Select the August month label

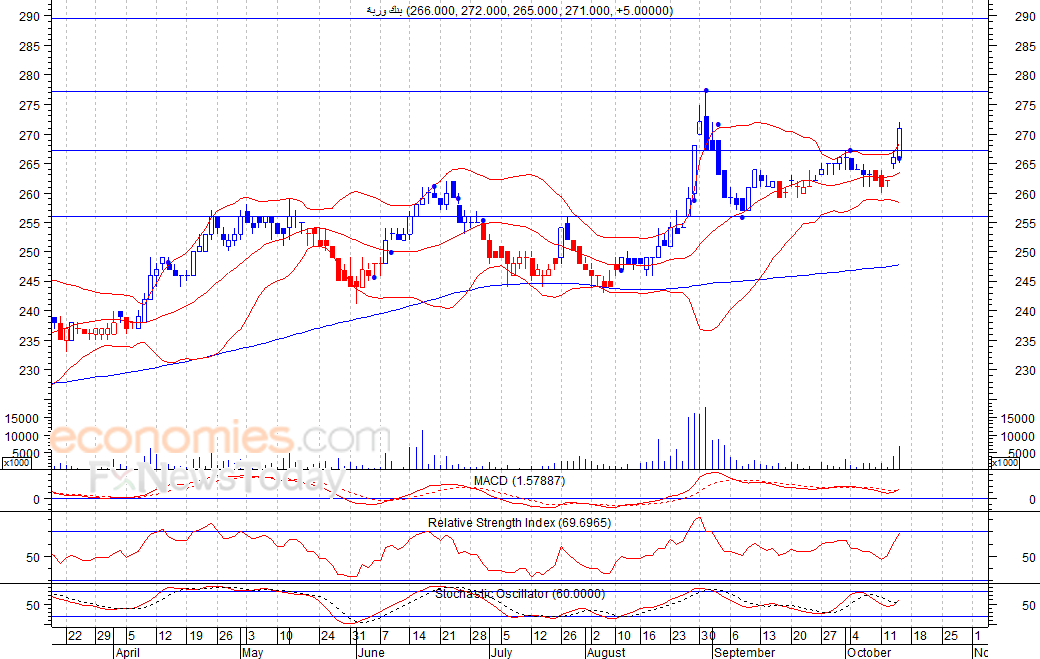(x=606, y=652)
